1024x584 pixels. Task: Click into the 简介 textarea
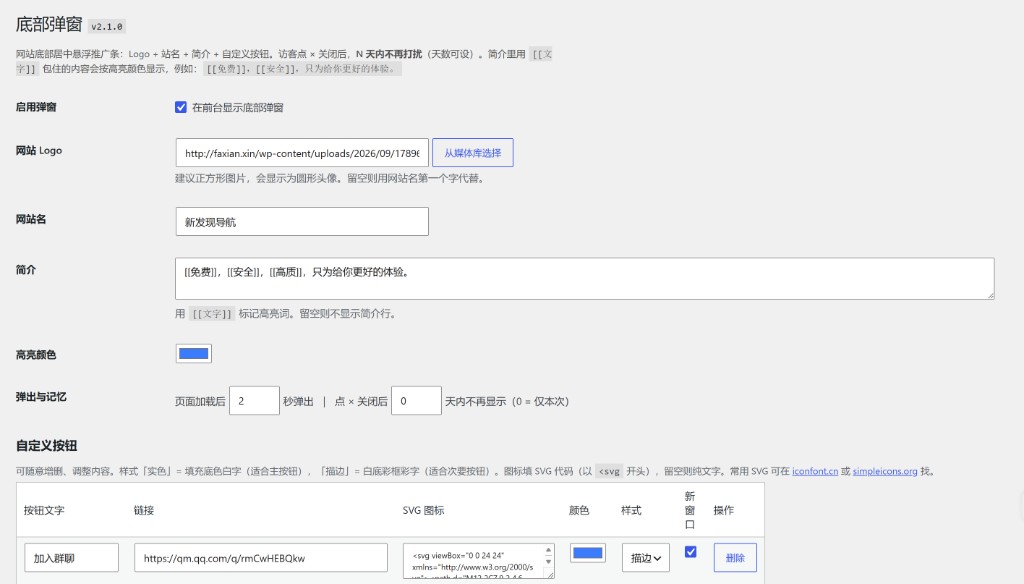[584, 278]
